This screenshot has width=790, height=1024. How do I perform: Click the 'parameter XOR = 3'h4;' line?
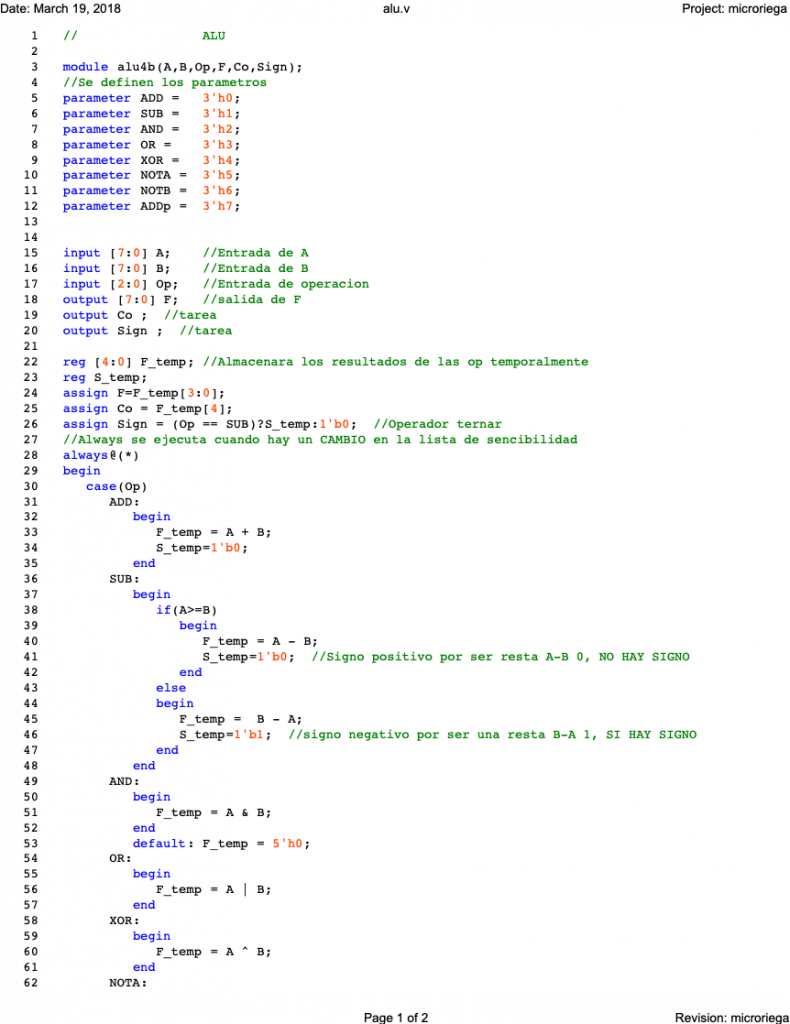point(151,161)
